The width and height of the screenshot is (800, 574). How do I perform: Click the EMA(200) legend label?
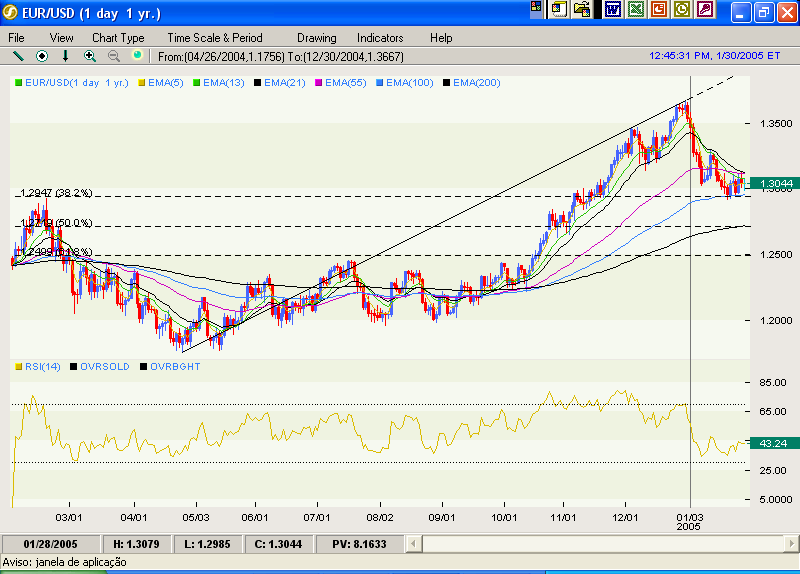[x=476, y=82]
